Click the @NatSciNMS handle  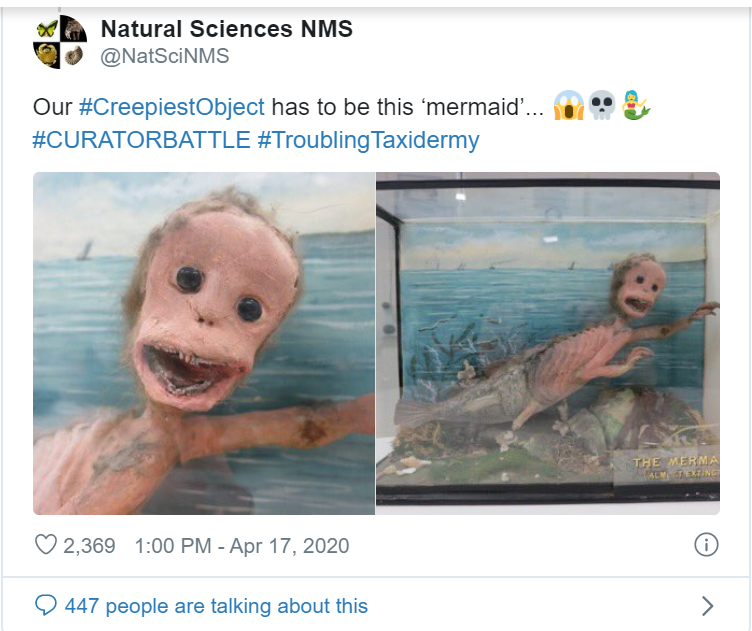165,57
